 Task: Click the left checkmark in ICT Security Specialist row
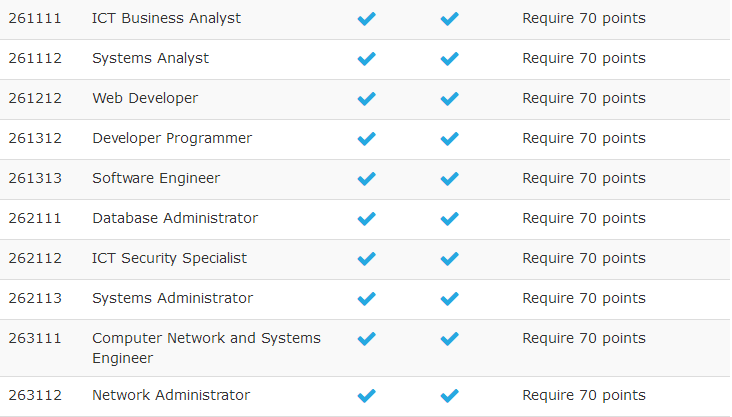pos(366,259)
